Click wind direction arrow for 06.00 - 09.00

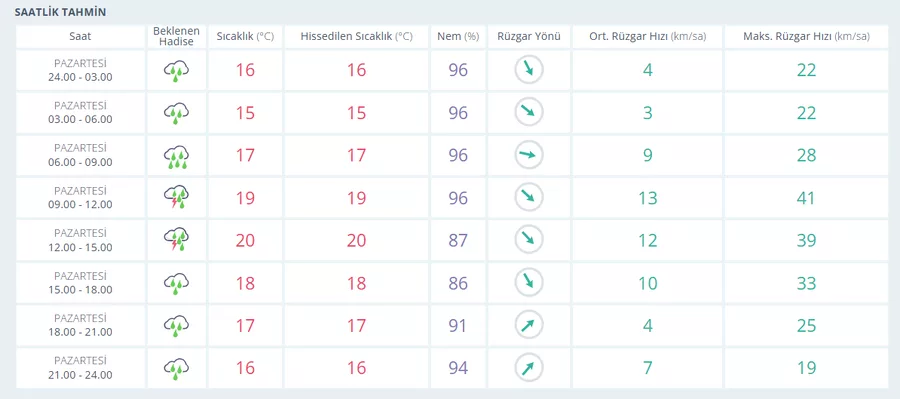coord(529,155)
